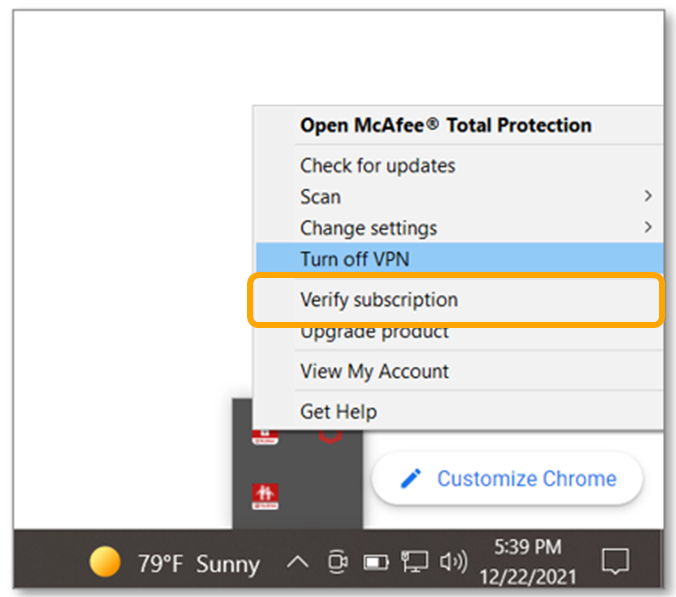Select Verify subscription
Viewport: 676px width, 597px height.
click(379, 299)
